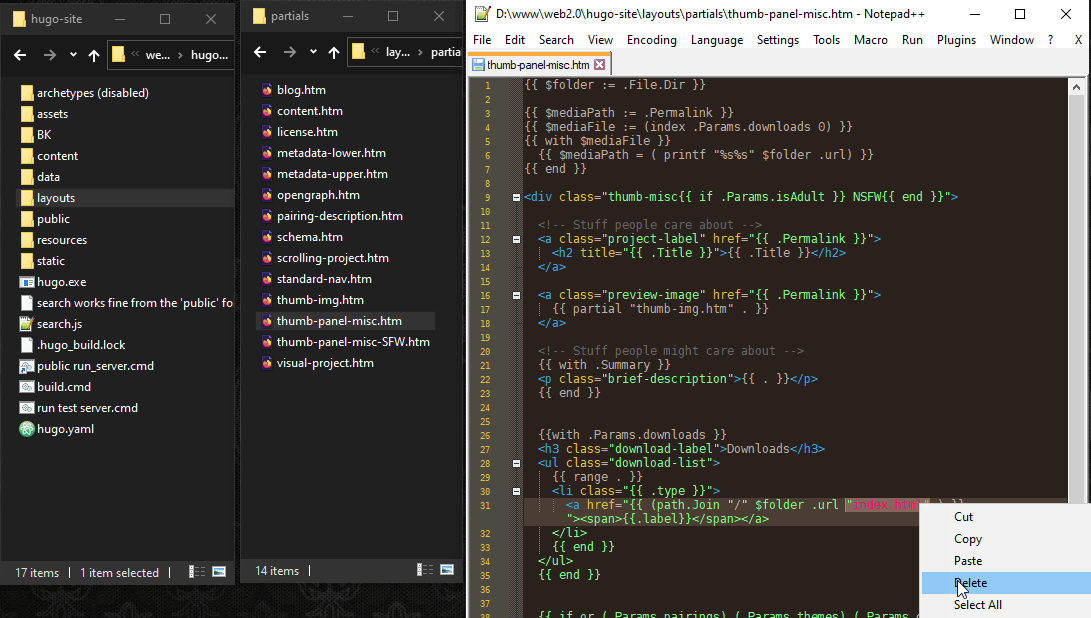
Task: Choose Delete from the context menu
Action: coord(970,583)
